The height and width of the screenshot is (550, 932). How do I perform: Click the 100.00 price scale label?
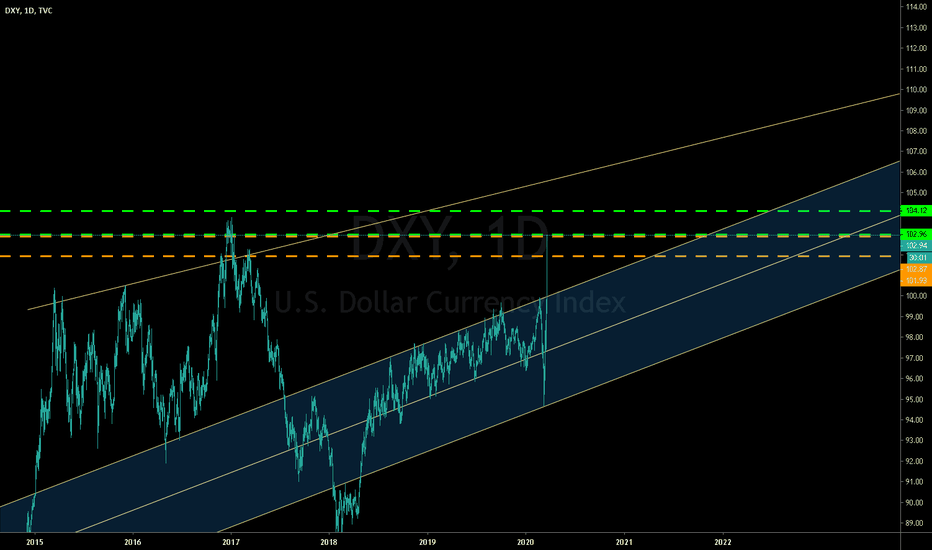(x=916, y=296)
